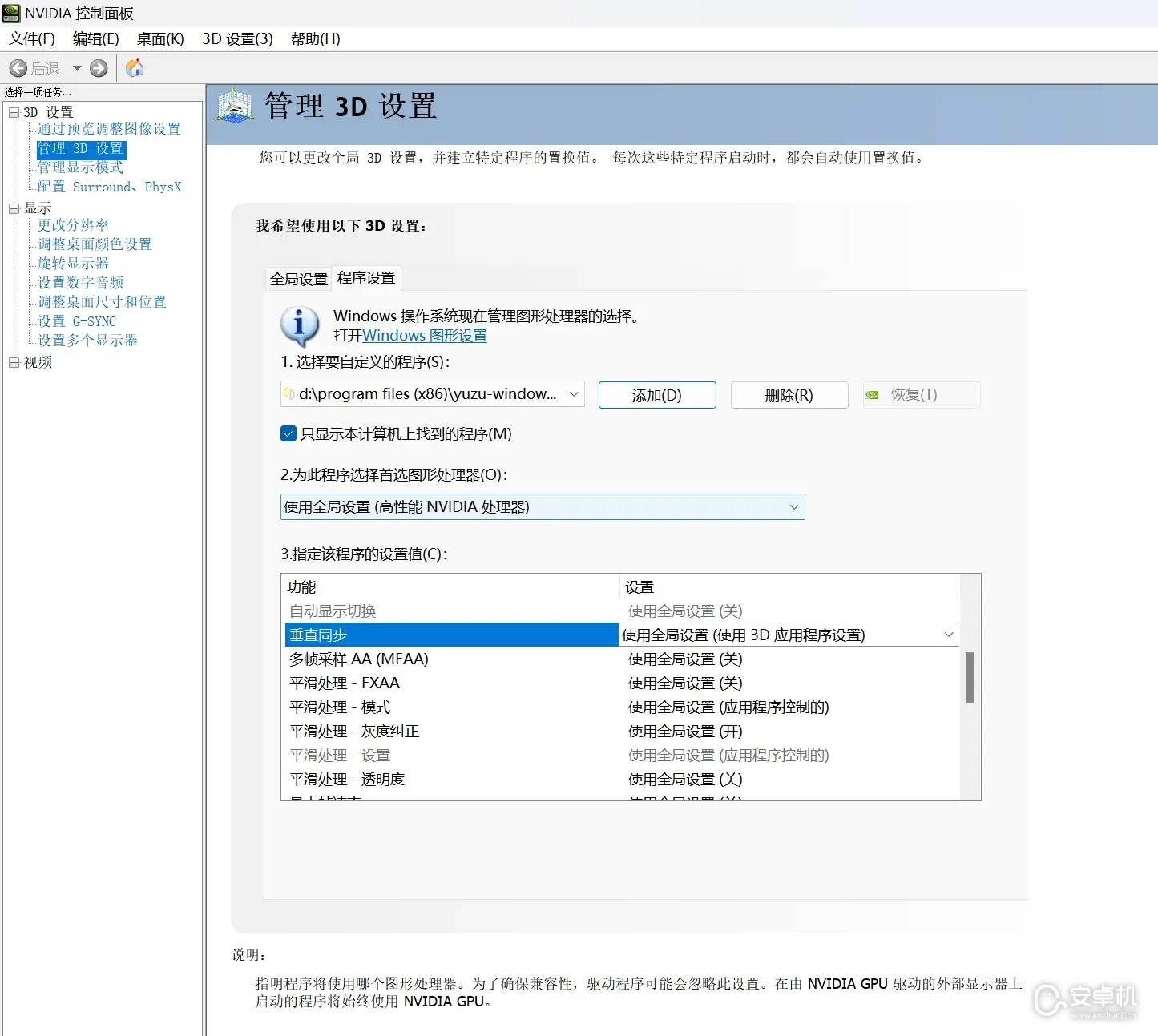Toggle 只显示本计算机上找到的程序 checkbox
The width and height of the screenshot is (1158, 1036).
289,433
